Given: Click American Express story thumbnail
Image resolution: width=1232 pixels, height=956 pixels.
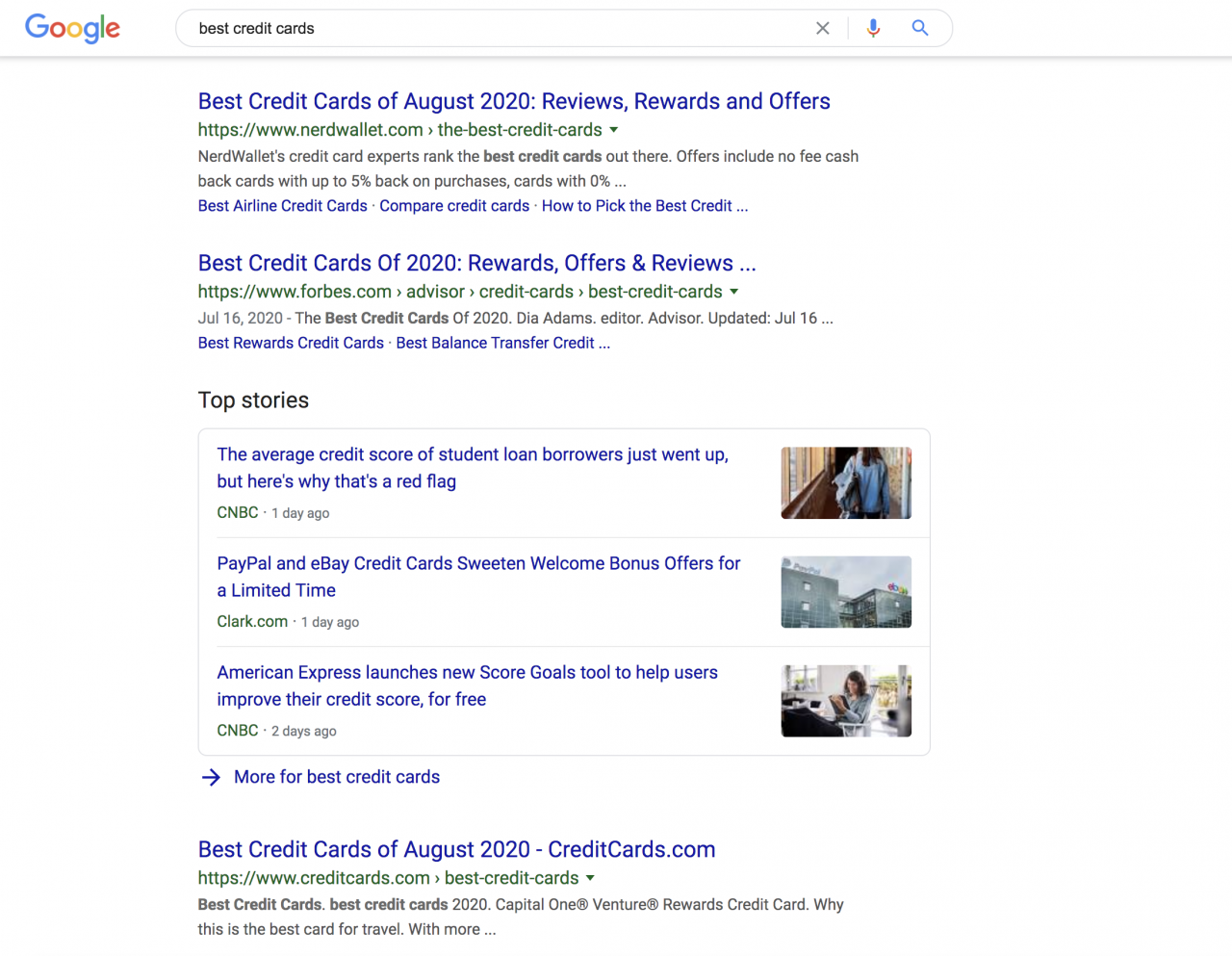Looking at the screenshot, I should point(846,701).
